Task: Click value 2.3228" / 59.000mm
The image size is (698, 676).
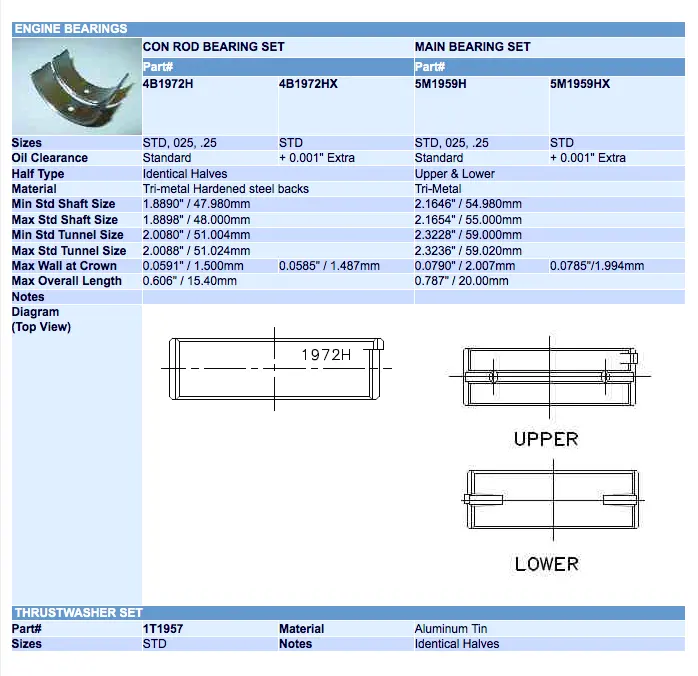Action: pos(468,235)
